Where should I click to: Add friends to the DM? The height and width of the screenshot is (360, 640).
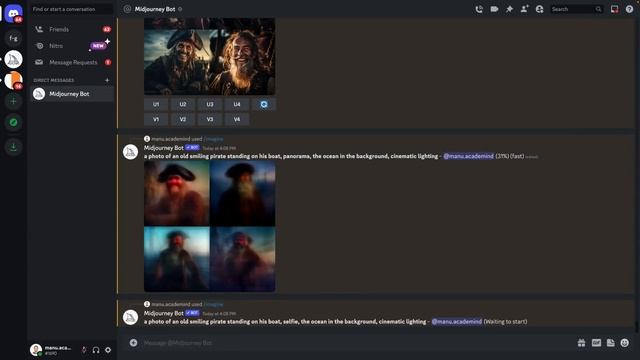point(524,9)
